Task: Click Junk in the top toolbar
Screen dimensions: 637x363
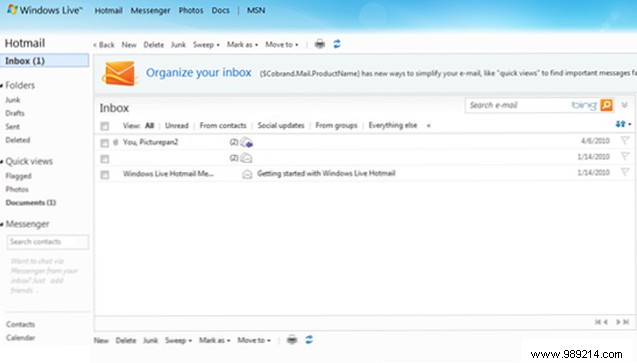Action: (178, 45)
